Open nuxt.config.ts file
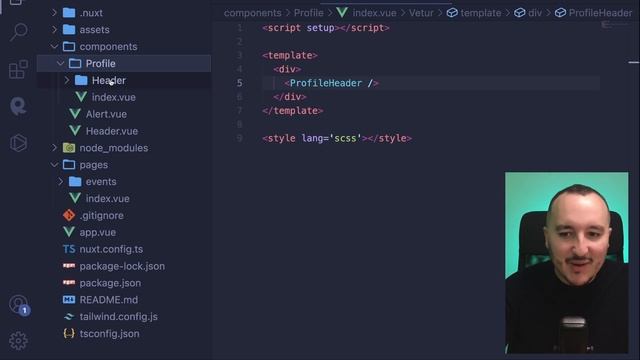This screenshot has height=360, width=640. point(111,249)
